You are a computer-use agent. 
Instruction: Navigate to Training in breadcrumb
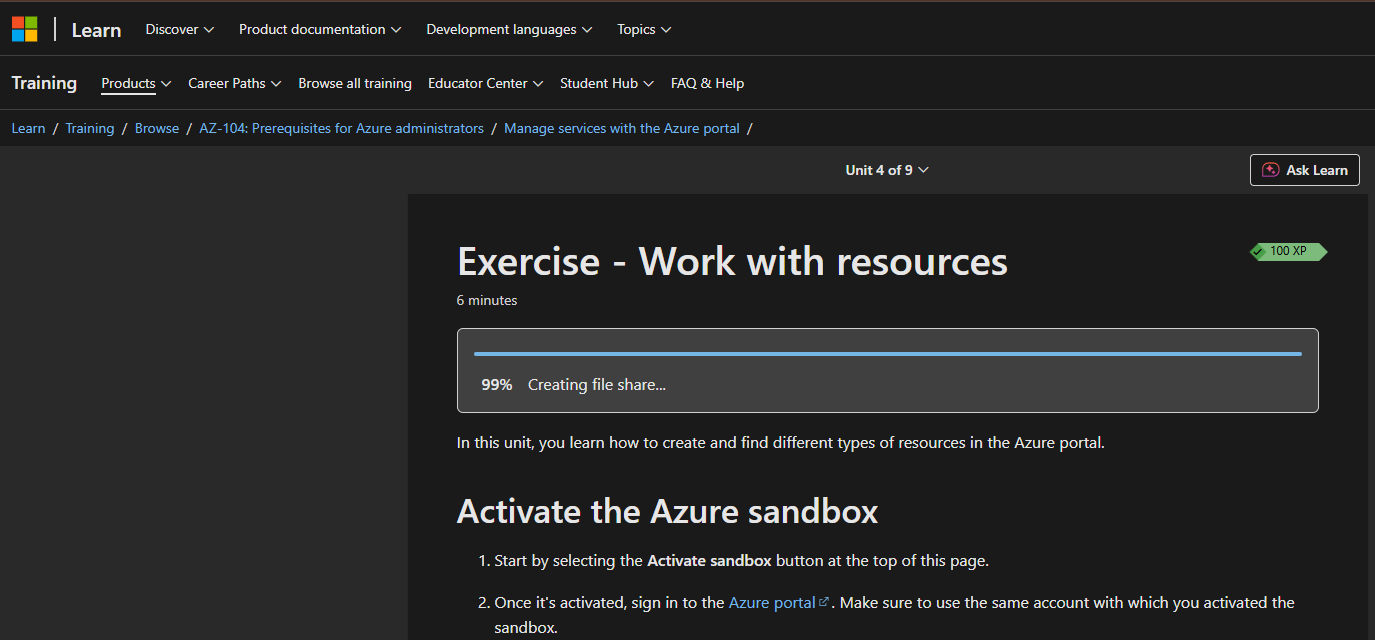90,128
